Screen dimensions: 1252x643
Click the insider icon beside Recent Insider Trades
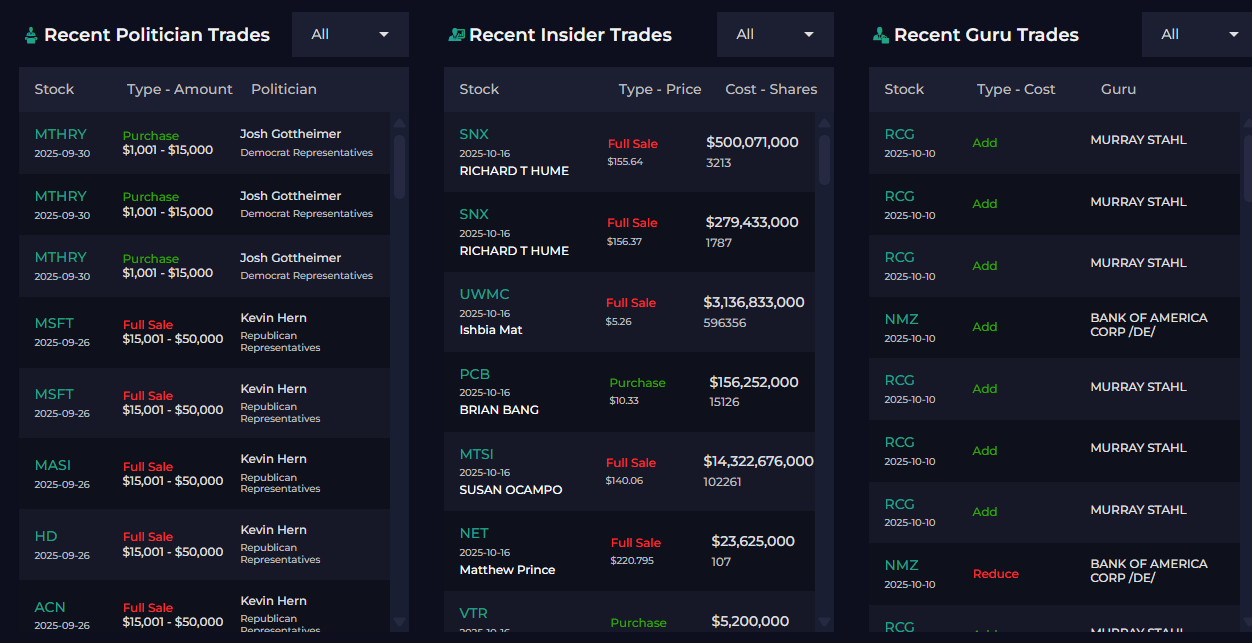coord(456,35)
